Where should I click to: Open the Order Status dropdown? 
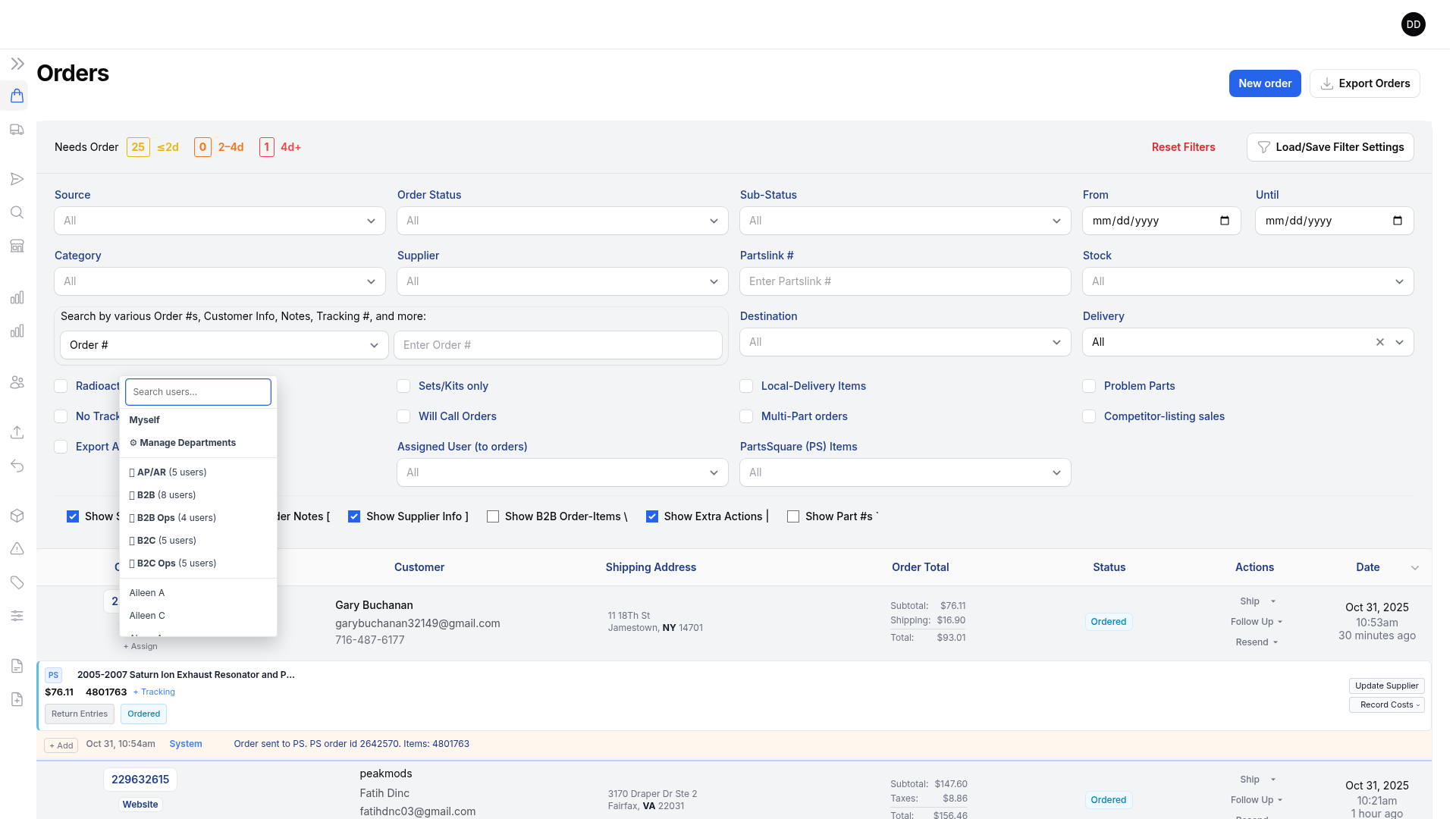[x=563, y=221]
